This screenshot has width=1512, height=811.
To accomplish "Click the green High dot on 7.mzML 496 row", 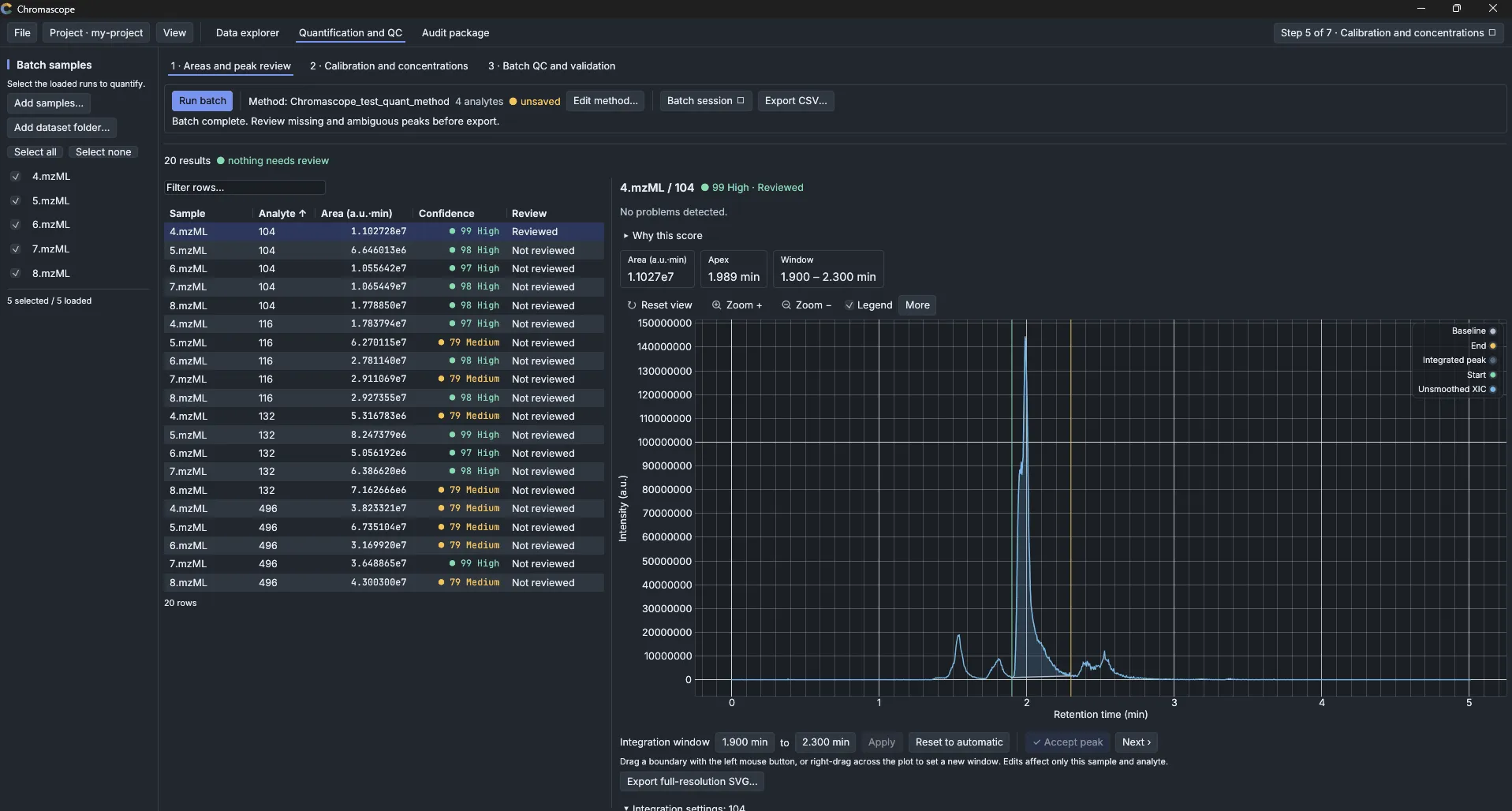I will pos(452,563).
